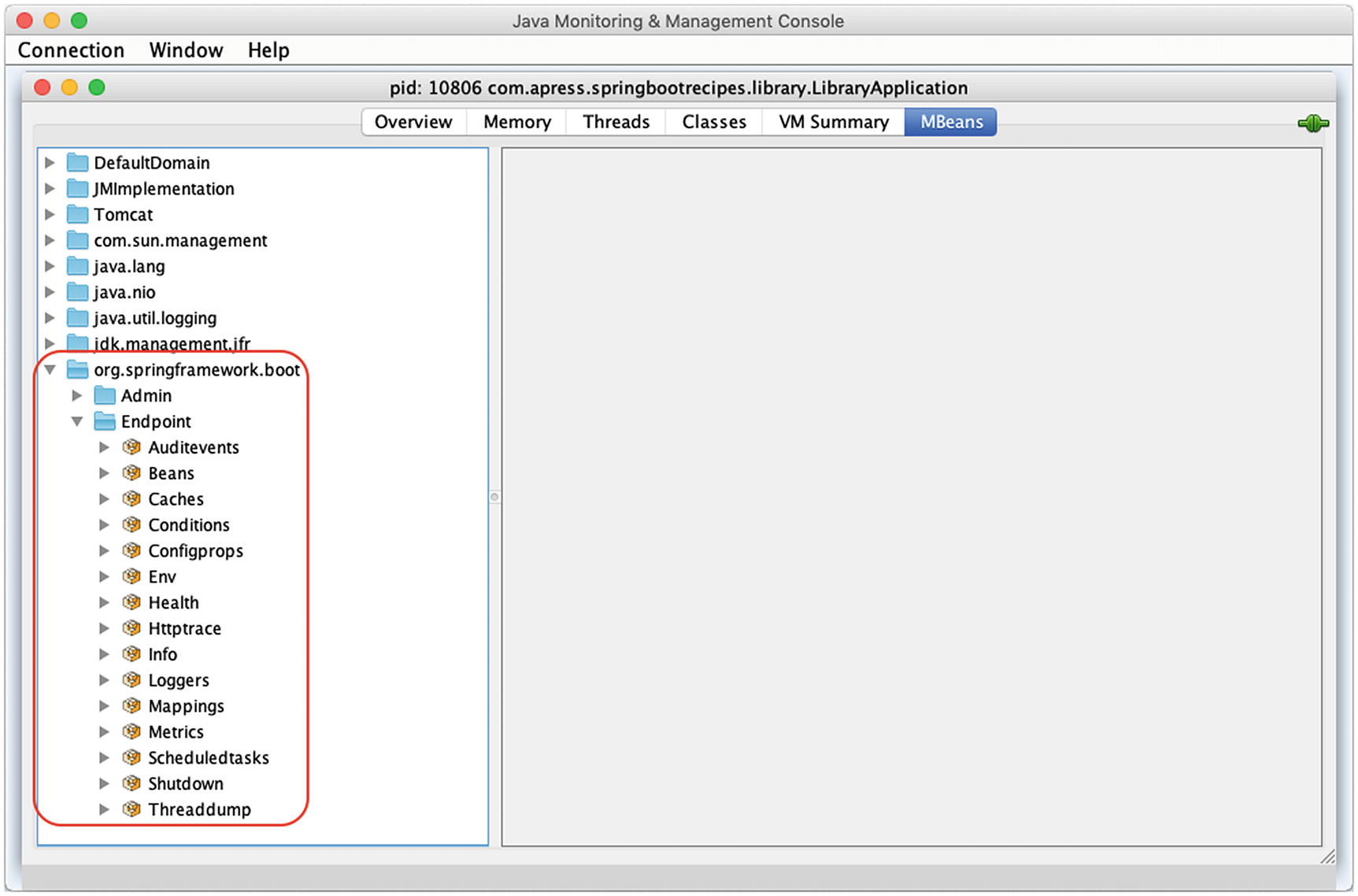The width and height of the screenshot is (1358, 896).
Task: Click the Tomcat folder icon
Action: click(x=77, y=215)
